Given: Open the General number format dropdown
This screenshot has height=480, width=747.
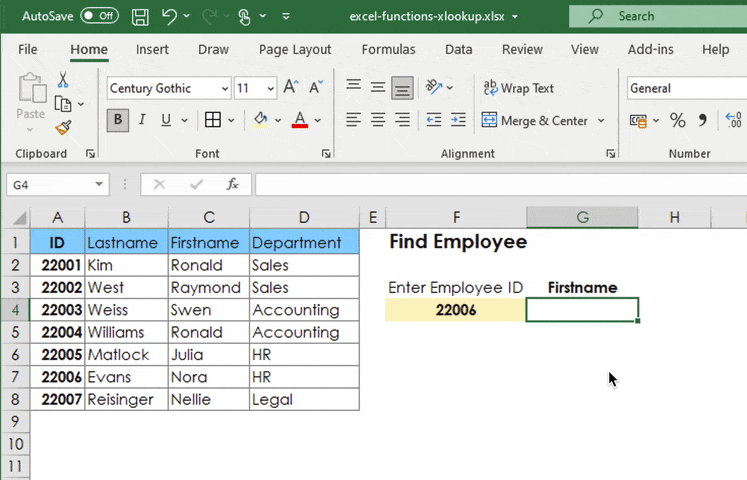Looking at the screenshot, I should point(686,88).
